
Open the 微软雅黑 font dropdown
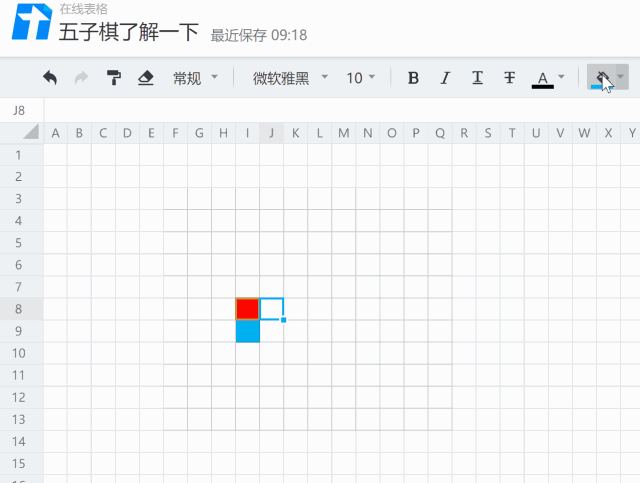tap(290, 78)
